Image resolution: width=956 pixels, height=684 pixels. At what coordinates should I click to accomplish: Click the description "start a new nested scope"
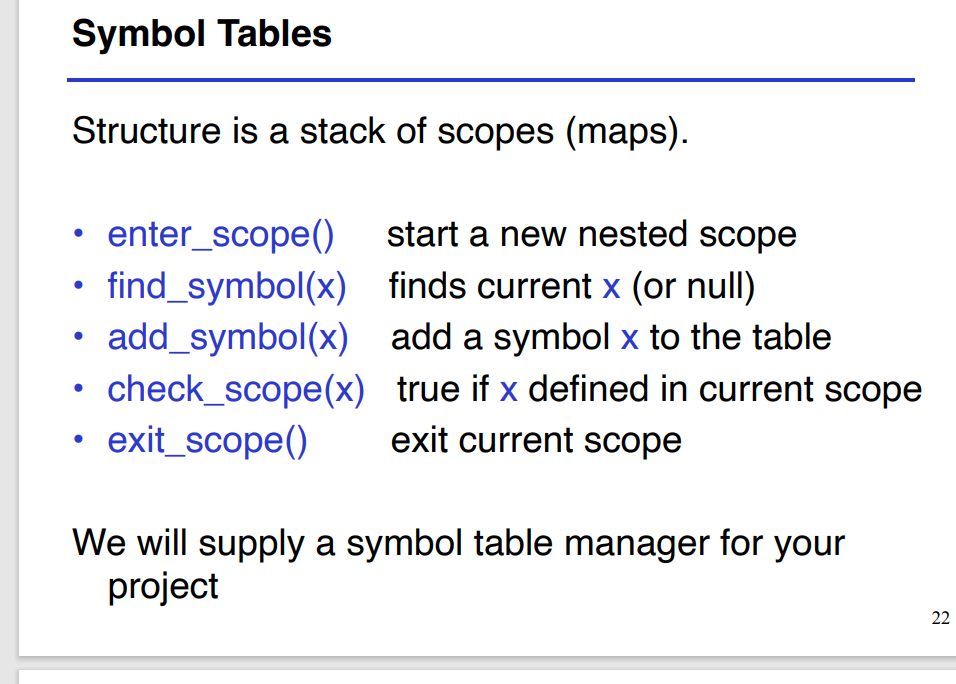591,235
